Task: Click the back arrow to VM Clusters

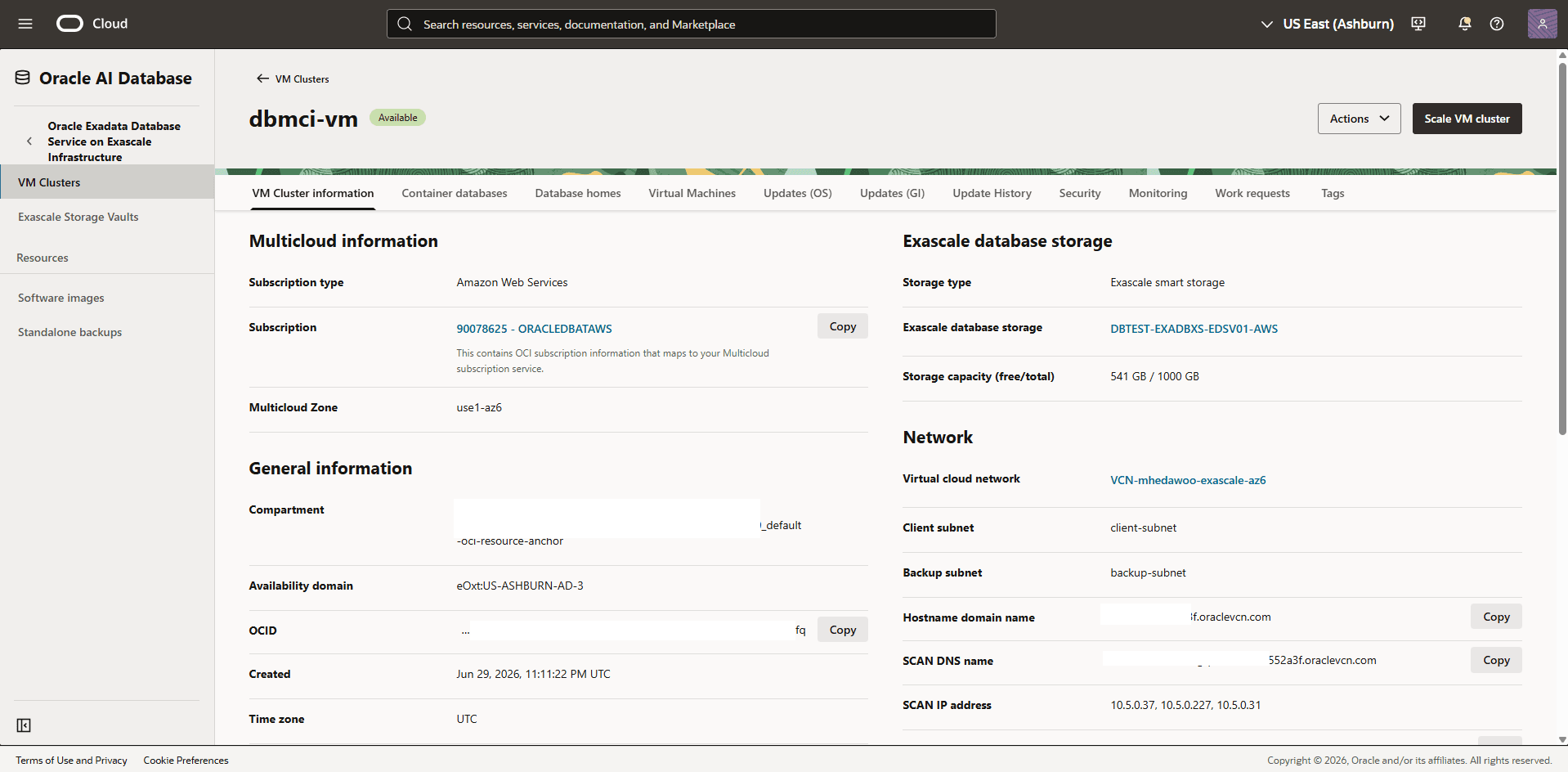Action: point(262,79)
